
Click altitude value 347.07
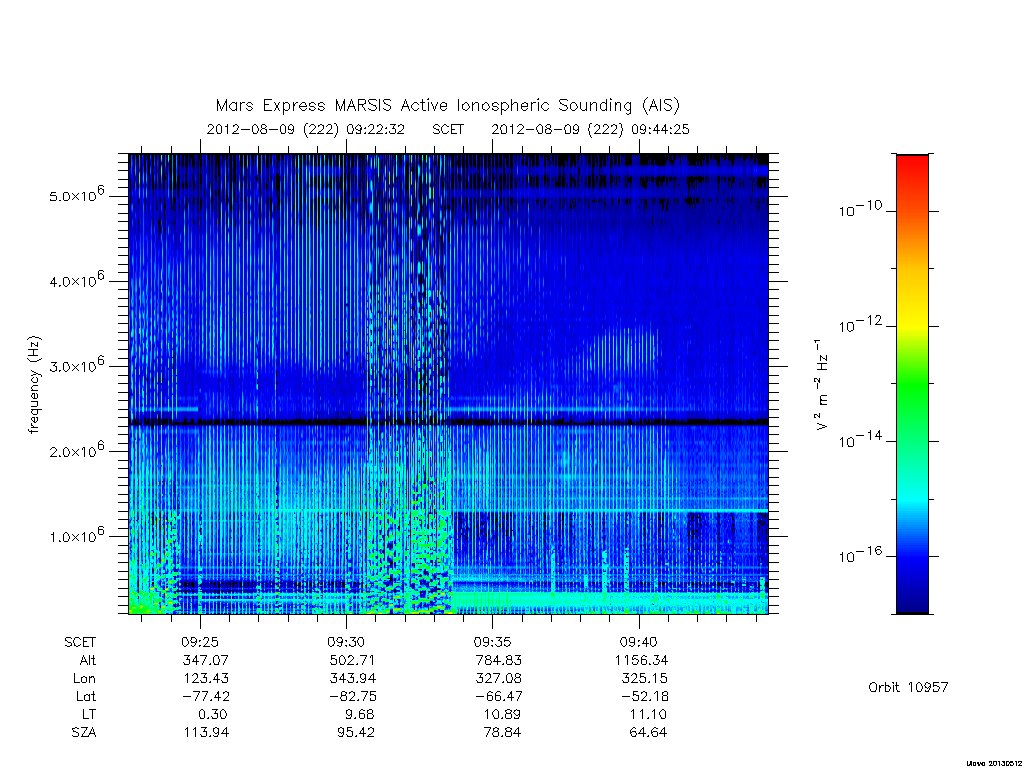click(x=206, y=660)
